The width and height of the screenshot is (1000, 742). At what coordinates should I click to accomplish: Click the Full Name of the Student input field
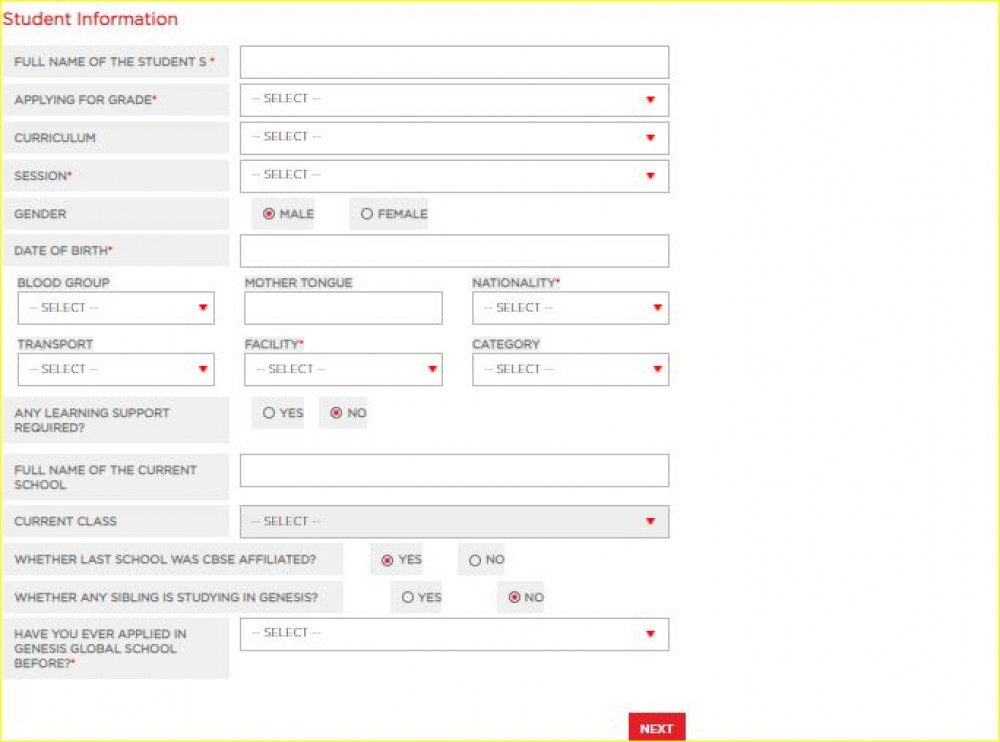(x=454, y=62)
